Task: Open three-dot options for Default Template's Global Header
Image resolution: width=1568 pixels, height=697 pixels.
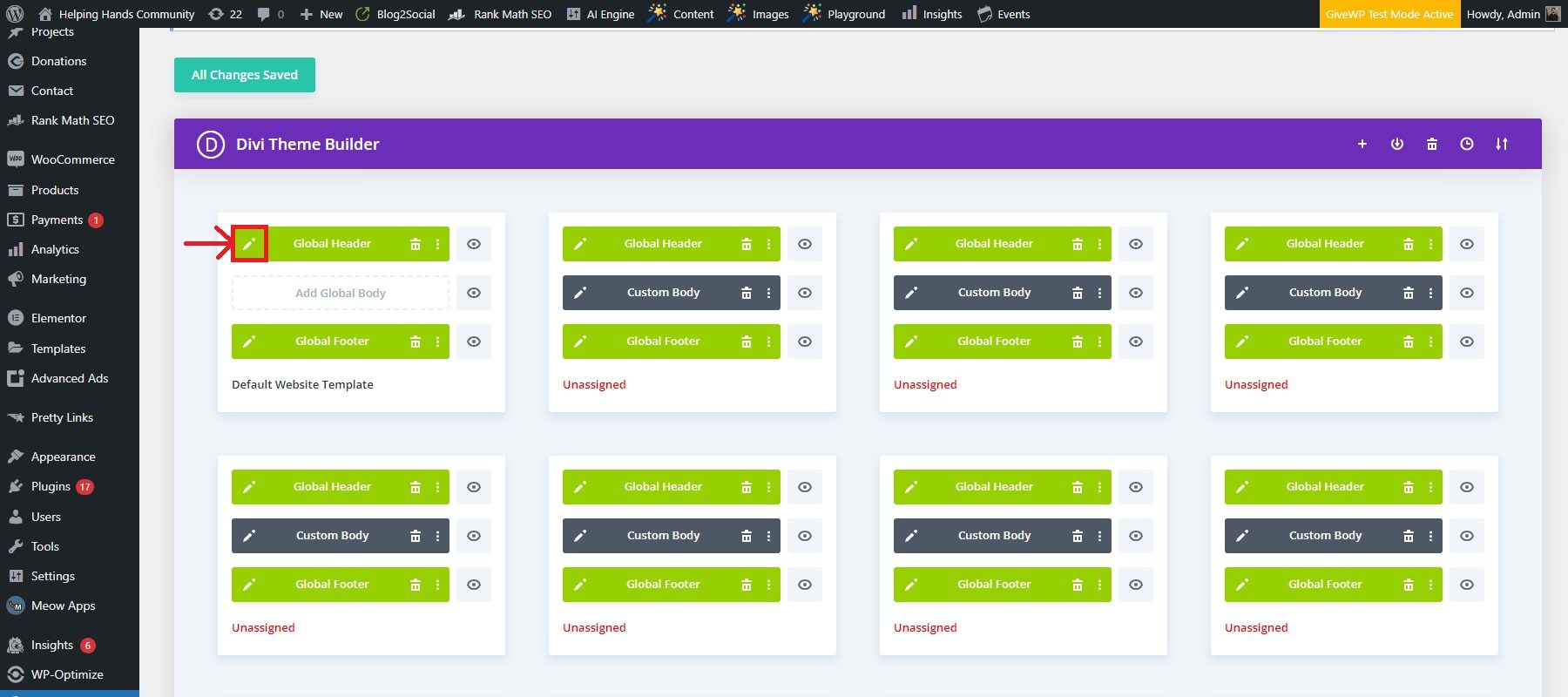Action: 437,244
